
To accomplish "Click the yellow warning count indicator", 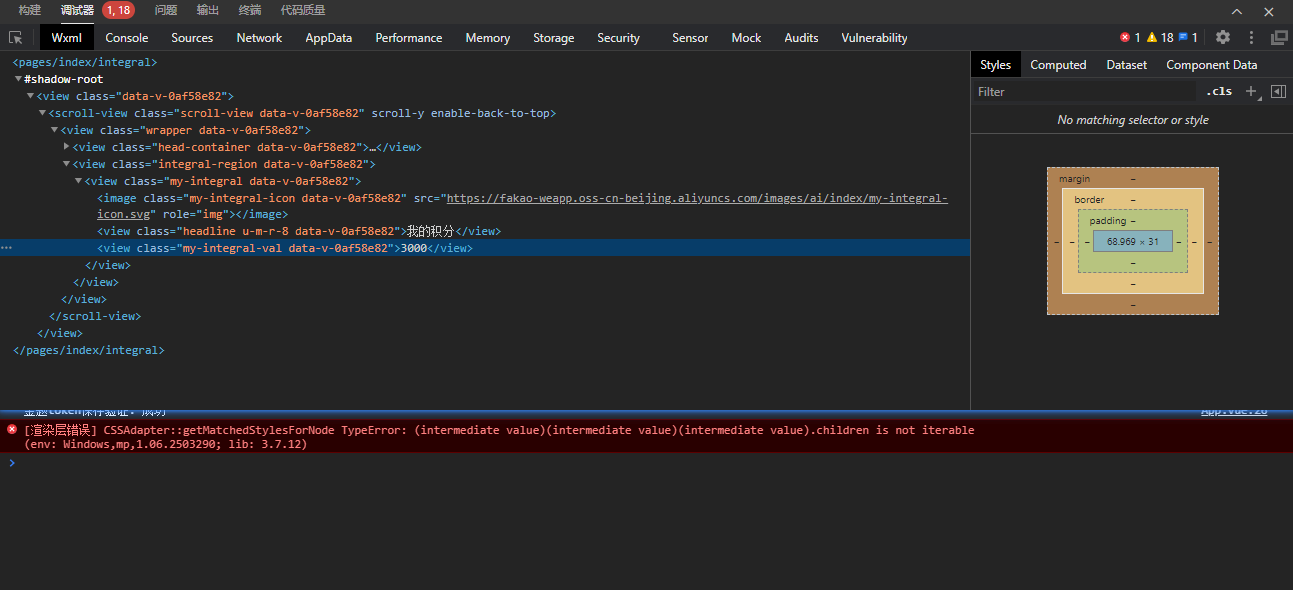I will click(x=1160, y=37).
